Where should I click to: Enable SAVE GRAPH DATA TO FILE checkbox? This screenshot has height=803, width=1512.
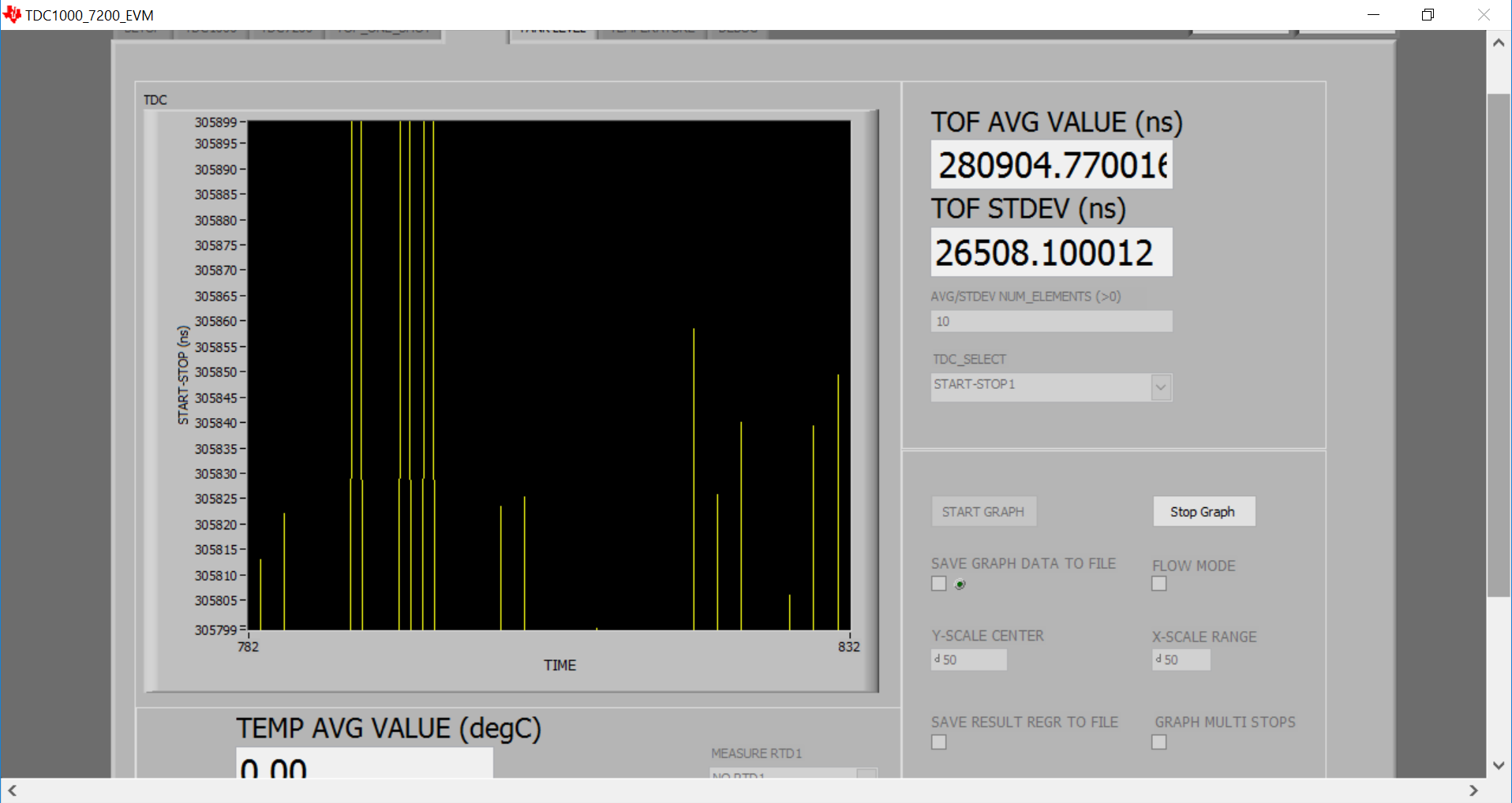tap(938, 584)
